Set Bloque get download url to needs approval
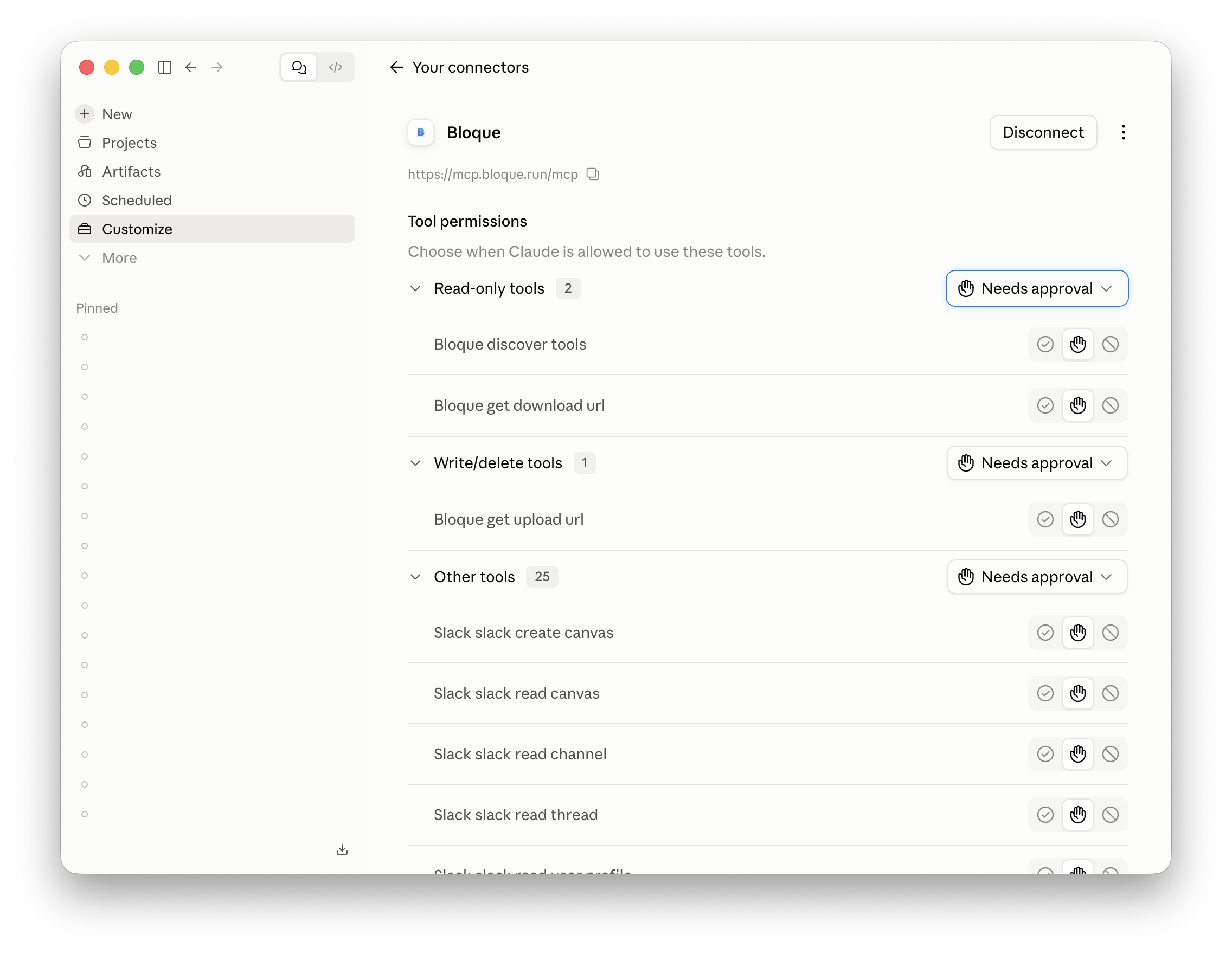The width and height of the screenshot is (1232, 954). tap(1077, 405)
